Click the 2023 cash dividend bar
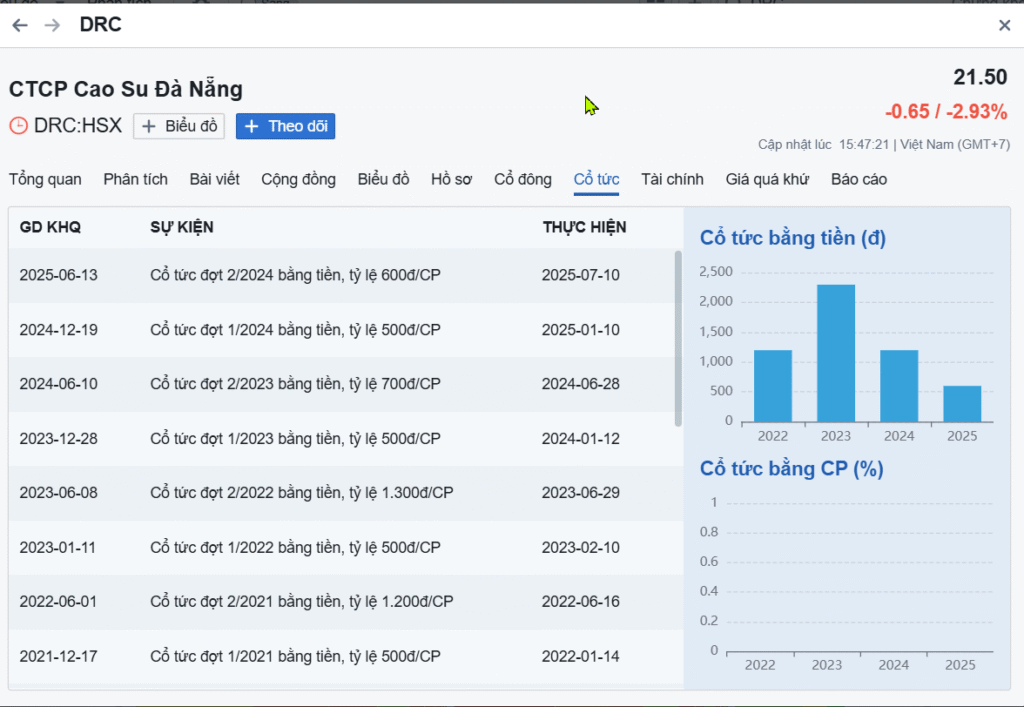Image resolution: width=1024 pixels, height=707 pixels. coord(836,353)
